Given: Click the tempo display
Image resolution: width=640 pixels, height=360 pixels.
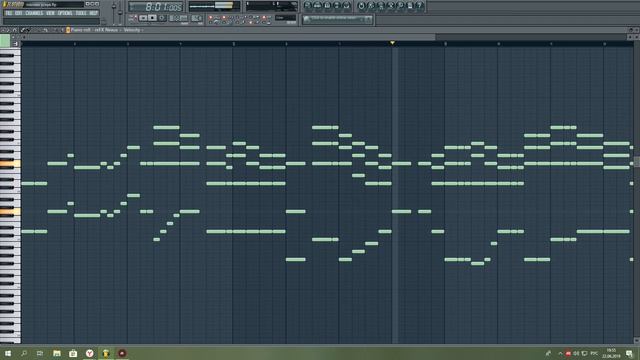Looking at the screenshot, I should (x=178, y=18).
